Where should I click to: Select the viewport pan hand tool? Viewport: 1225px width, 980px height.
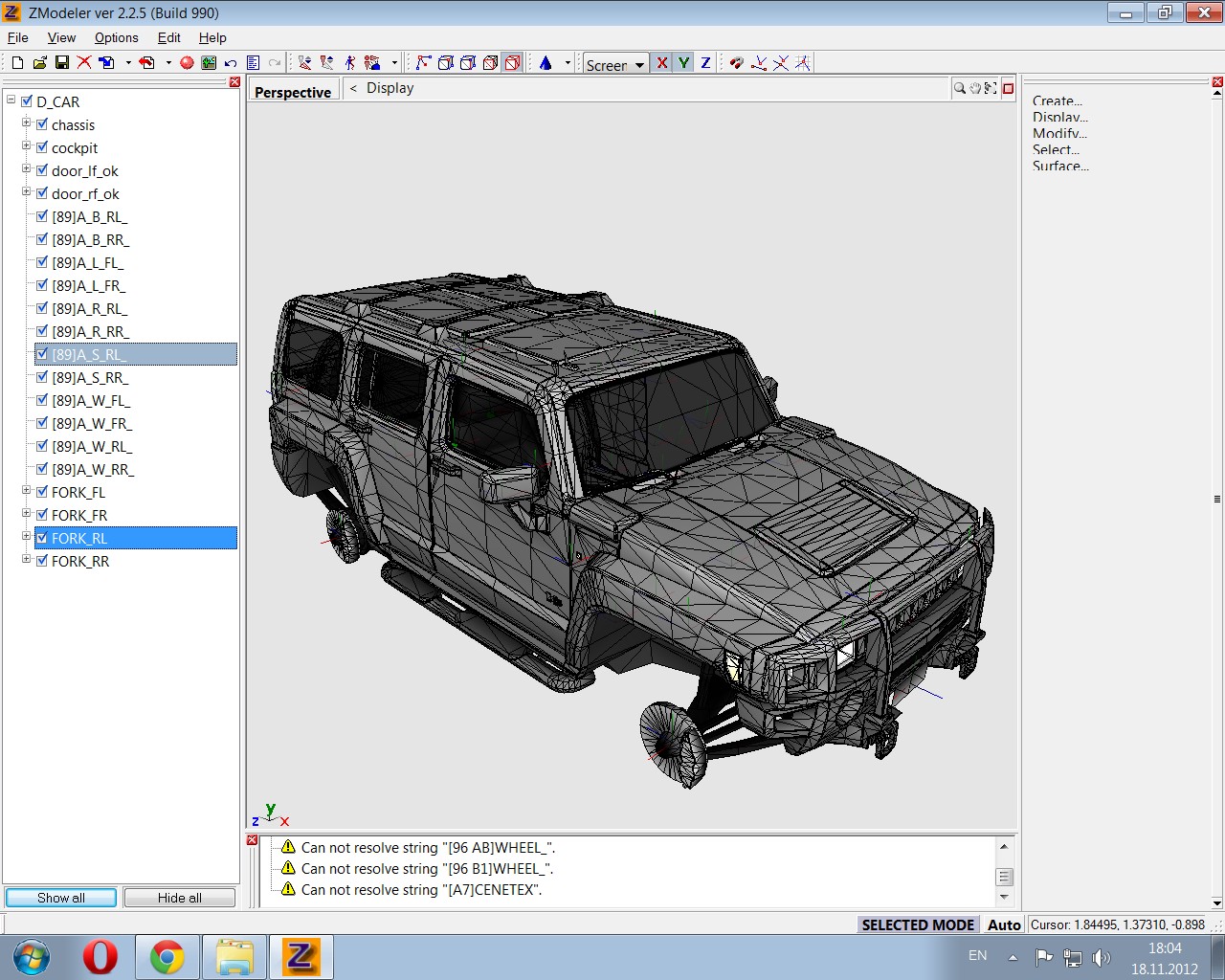click(975, 88)
